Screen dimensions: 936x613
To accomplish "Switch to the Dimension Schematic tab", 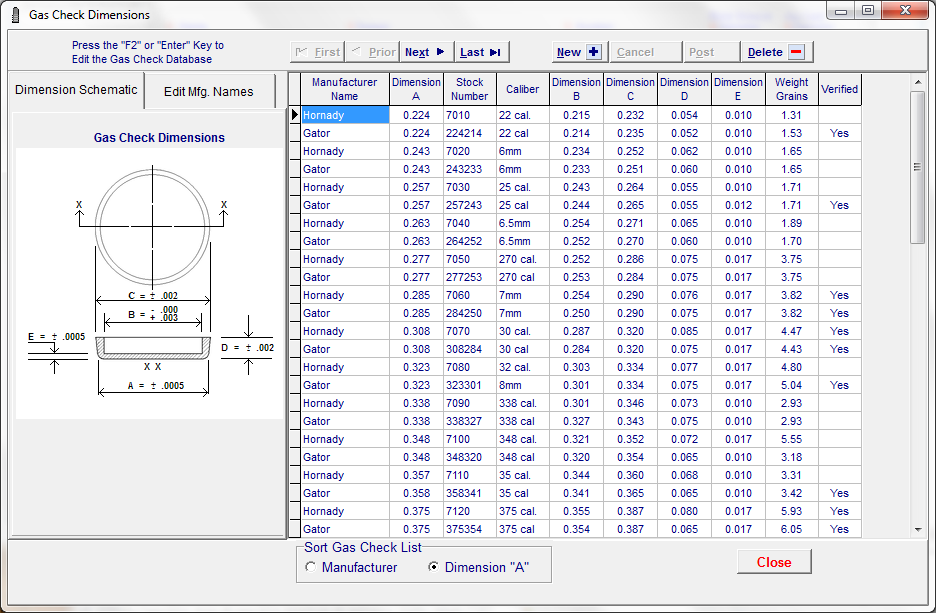I will coord(76,90).
